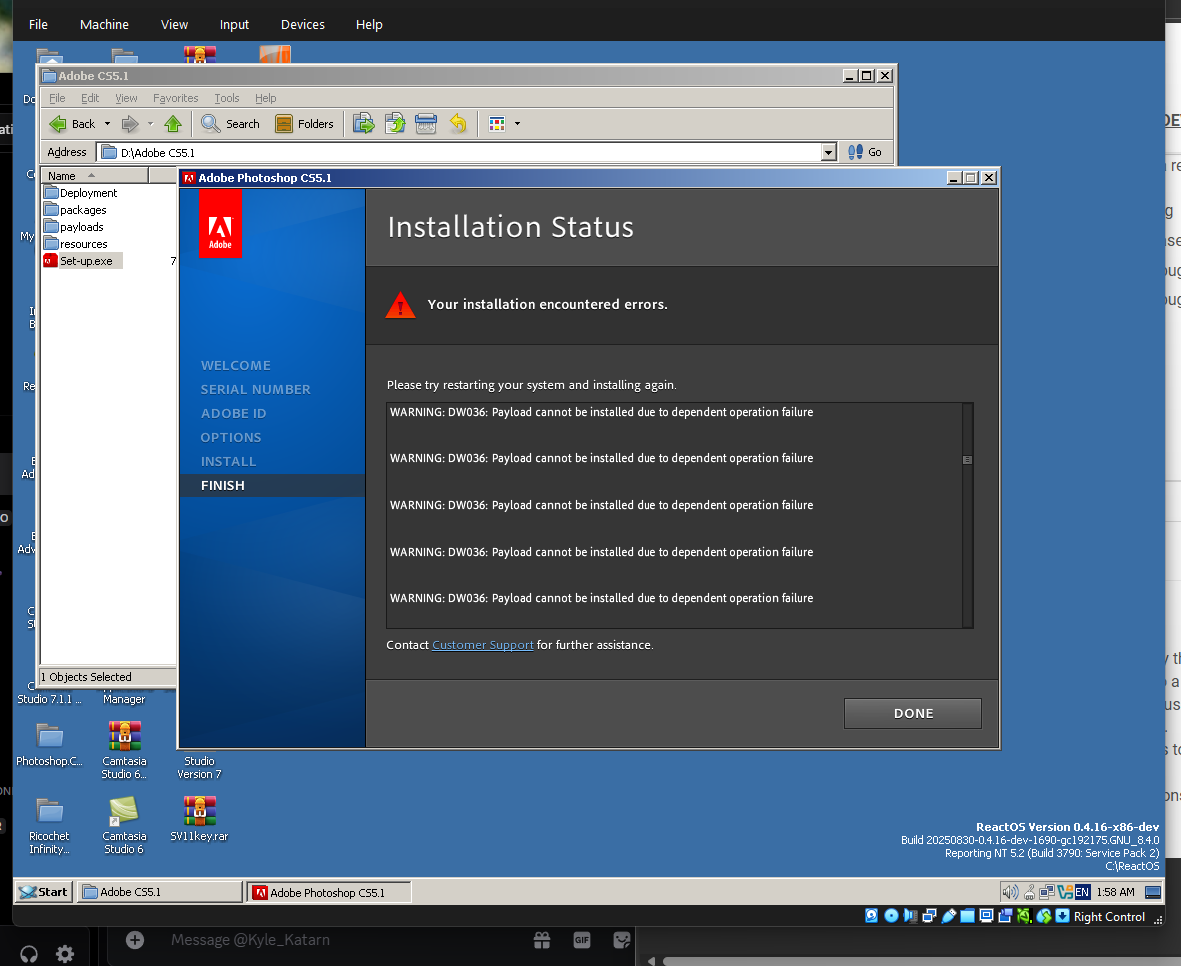Viewport: 1181px width, 966px height.
Task: Click the VirtualBox display status icon
Action: [986, 916]
